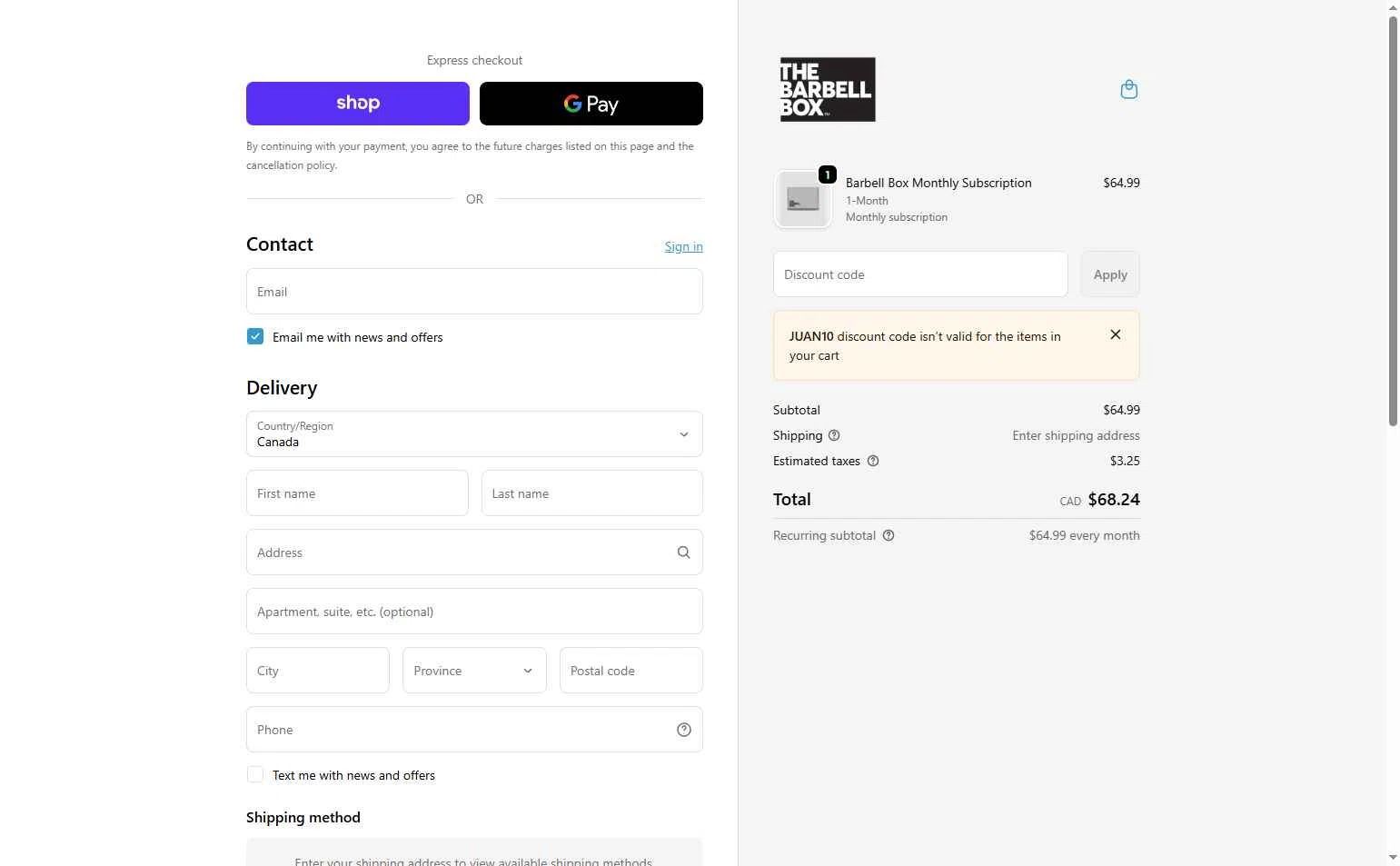Image resolution: width=1400 pixels, height=866 pixels.
Task: Focus the Postal code field
Action: pyautogui.click(x=631, y=671)
